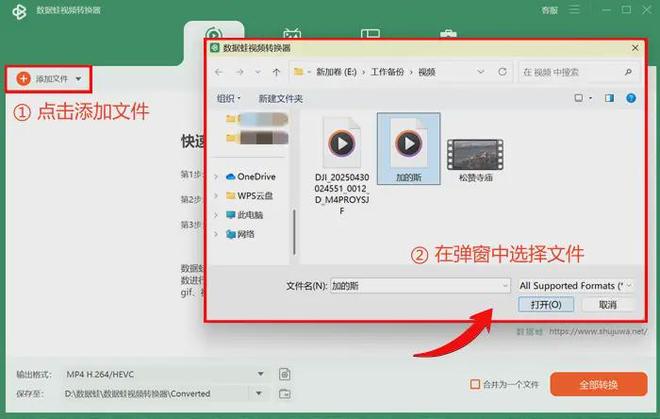Click the converter app logo in title bar
Image resolution: width=660 pixels, height=419 pixels.
pyautogui.click(x=19, y=11)
